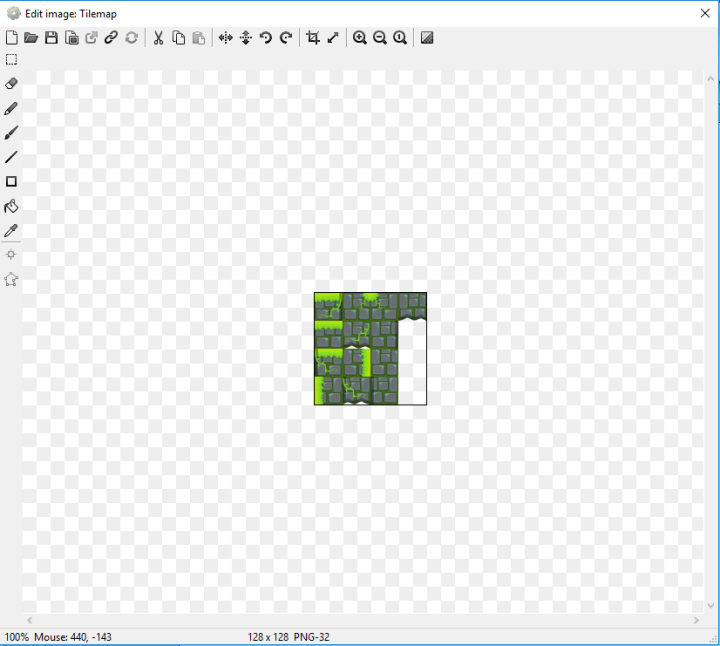Cut the selection with scissors icon
This screenshot has height=646, width=720.
[x=158, y=38]
